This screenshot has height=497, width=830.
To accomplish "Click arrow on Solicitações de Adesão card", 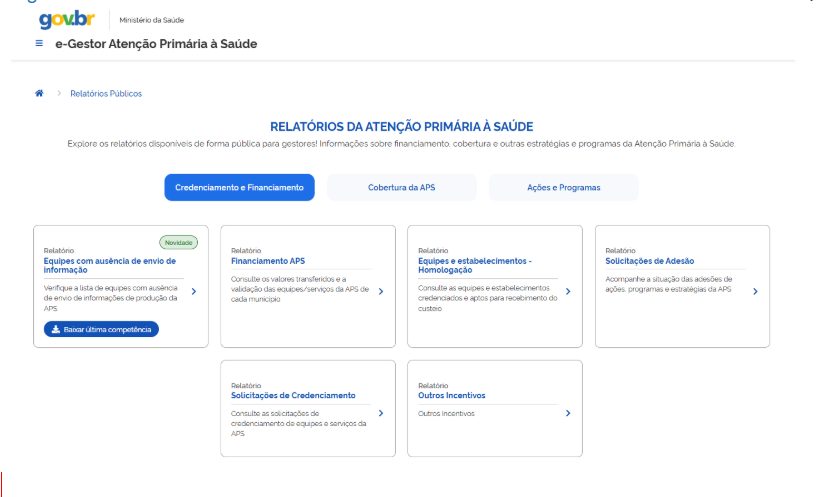I will pyautogui.click(x=755, y=292).
